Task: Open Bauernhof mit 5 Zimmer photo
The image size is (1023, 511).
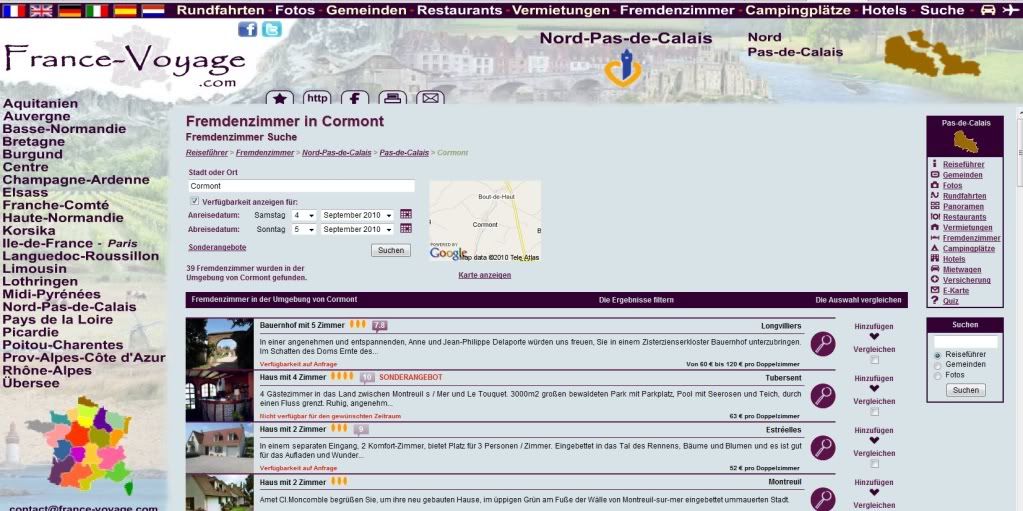Action: (219, 343)
